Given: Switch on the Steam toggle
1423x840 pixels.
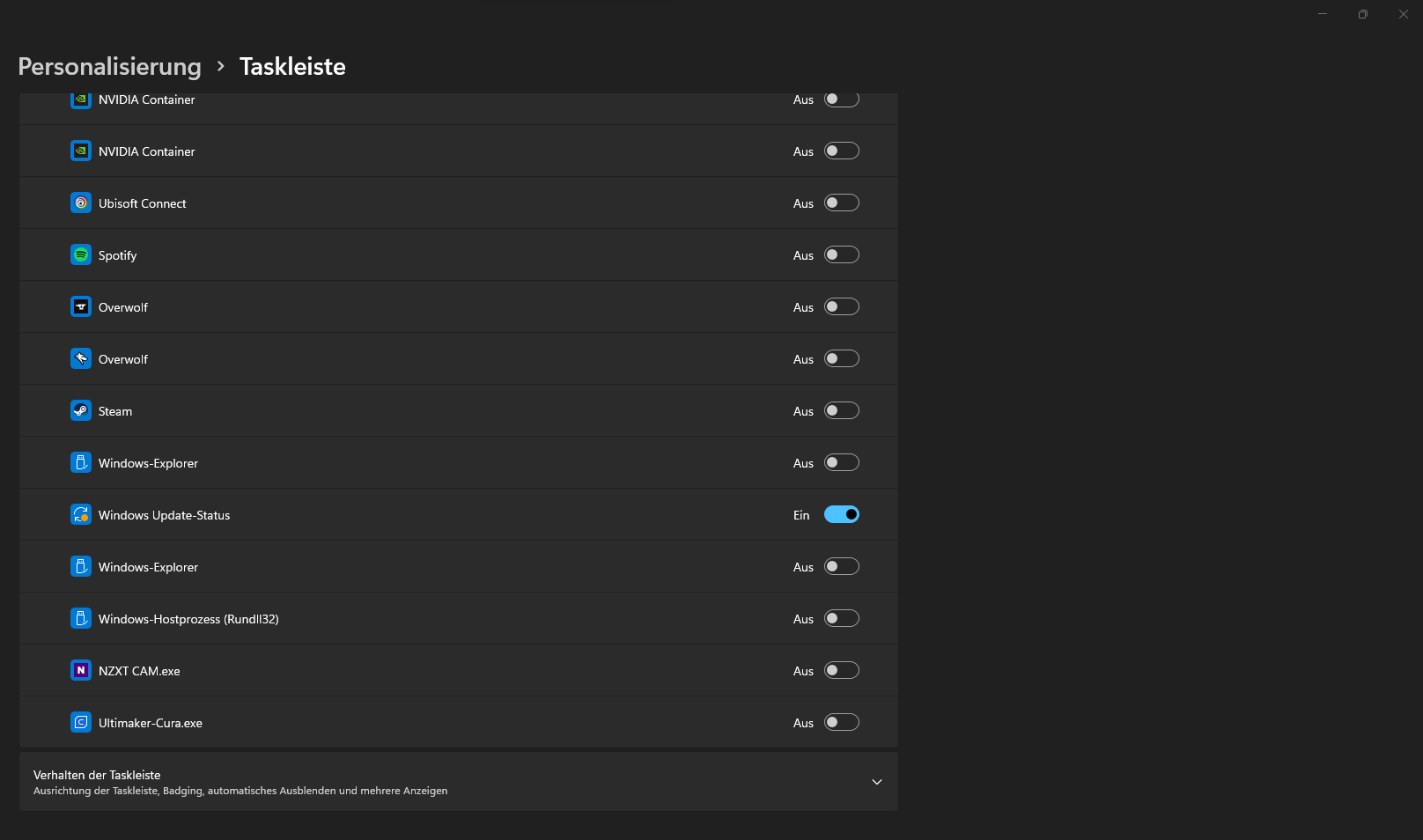Looking at the screenshot, I should point(841,410).
